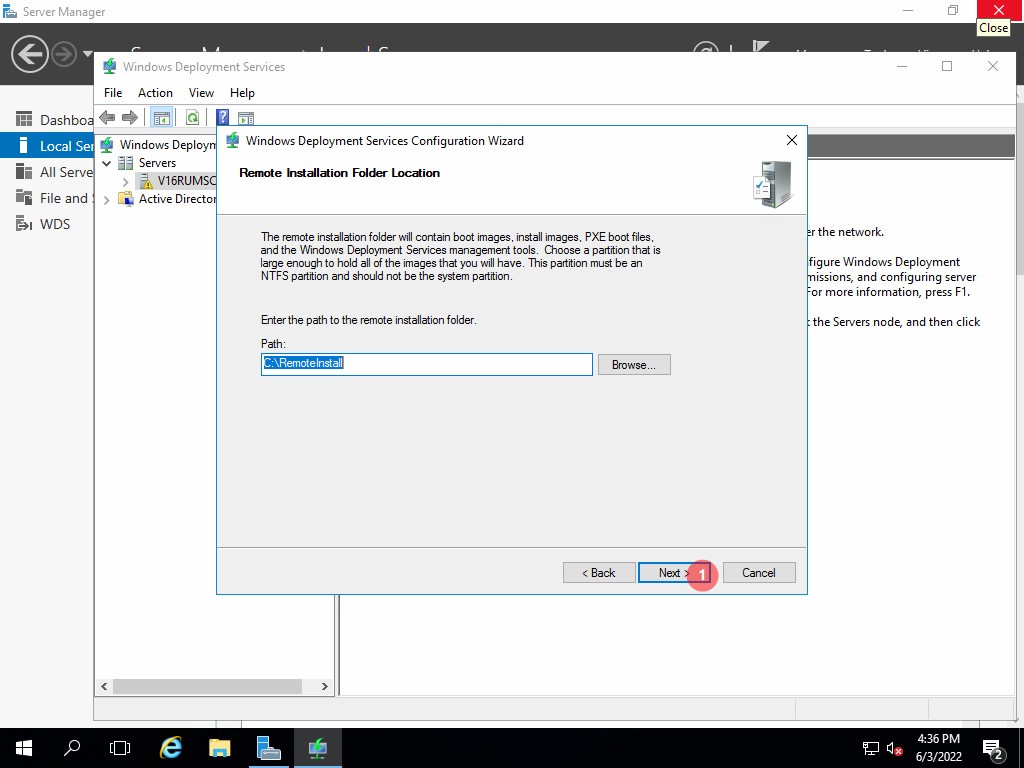Image resolution: width=1024 pixels, height=768 pixels.
Task: Collapse the Servers tree node
Action: [107, 163]
